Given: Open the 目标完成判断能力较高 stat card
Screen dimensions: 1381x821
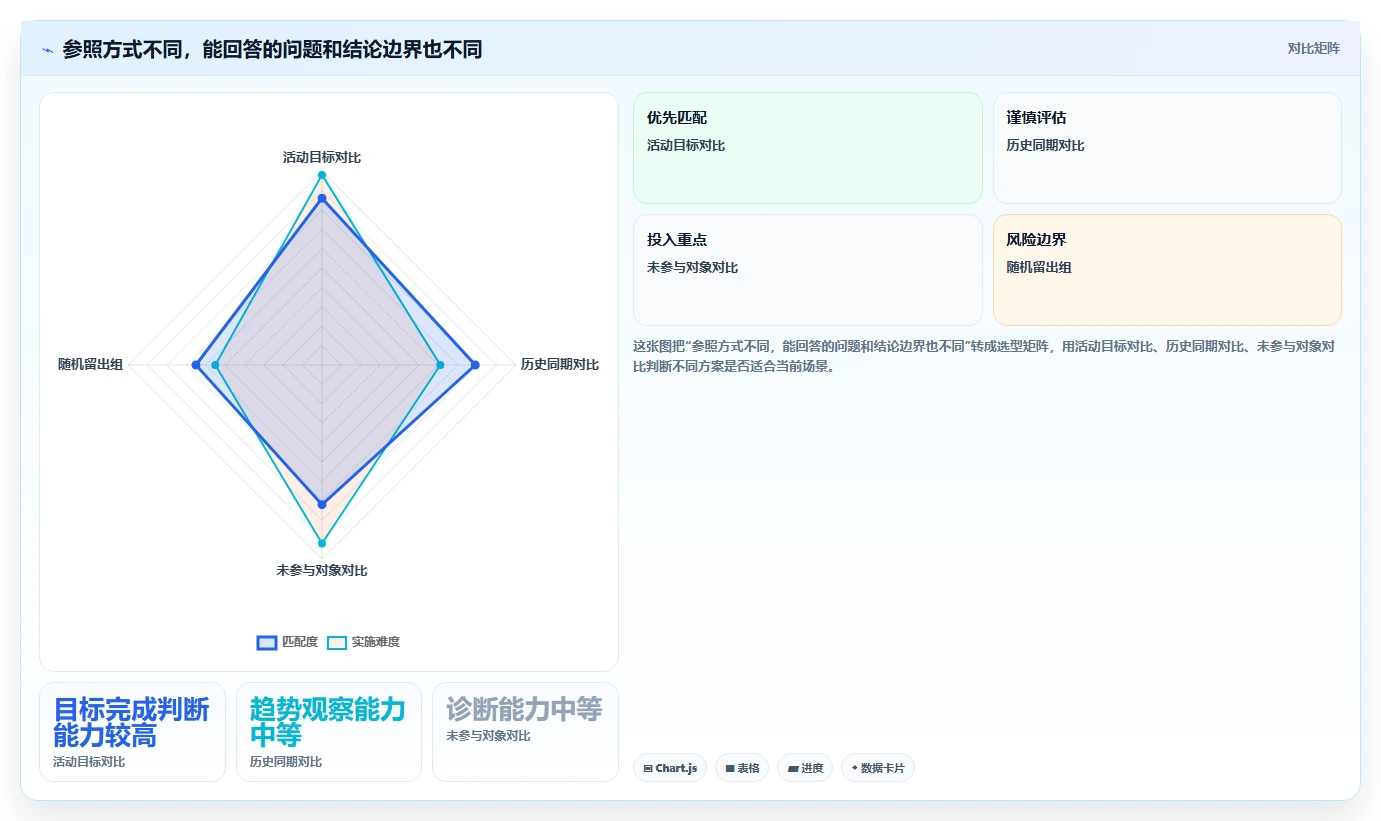Looking at the screenshot, I should [x=132, y=732].
